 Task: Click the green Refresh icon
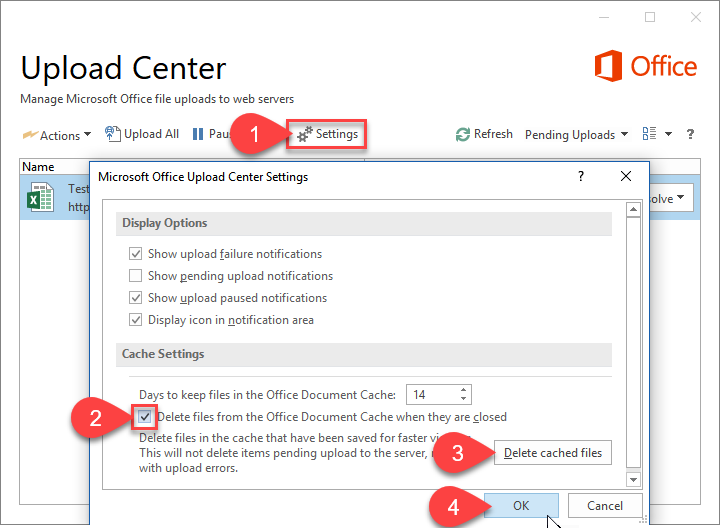tap(463, 135)
